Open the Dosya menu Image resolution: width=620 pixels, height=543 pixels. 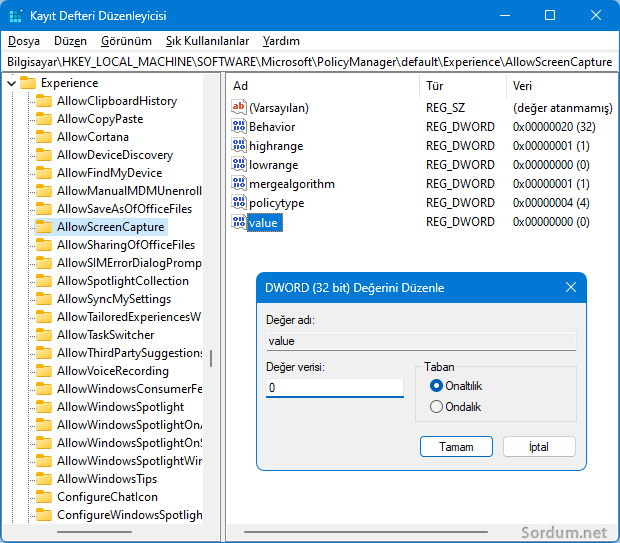coord(24,41)
